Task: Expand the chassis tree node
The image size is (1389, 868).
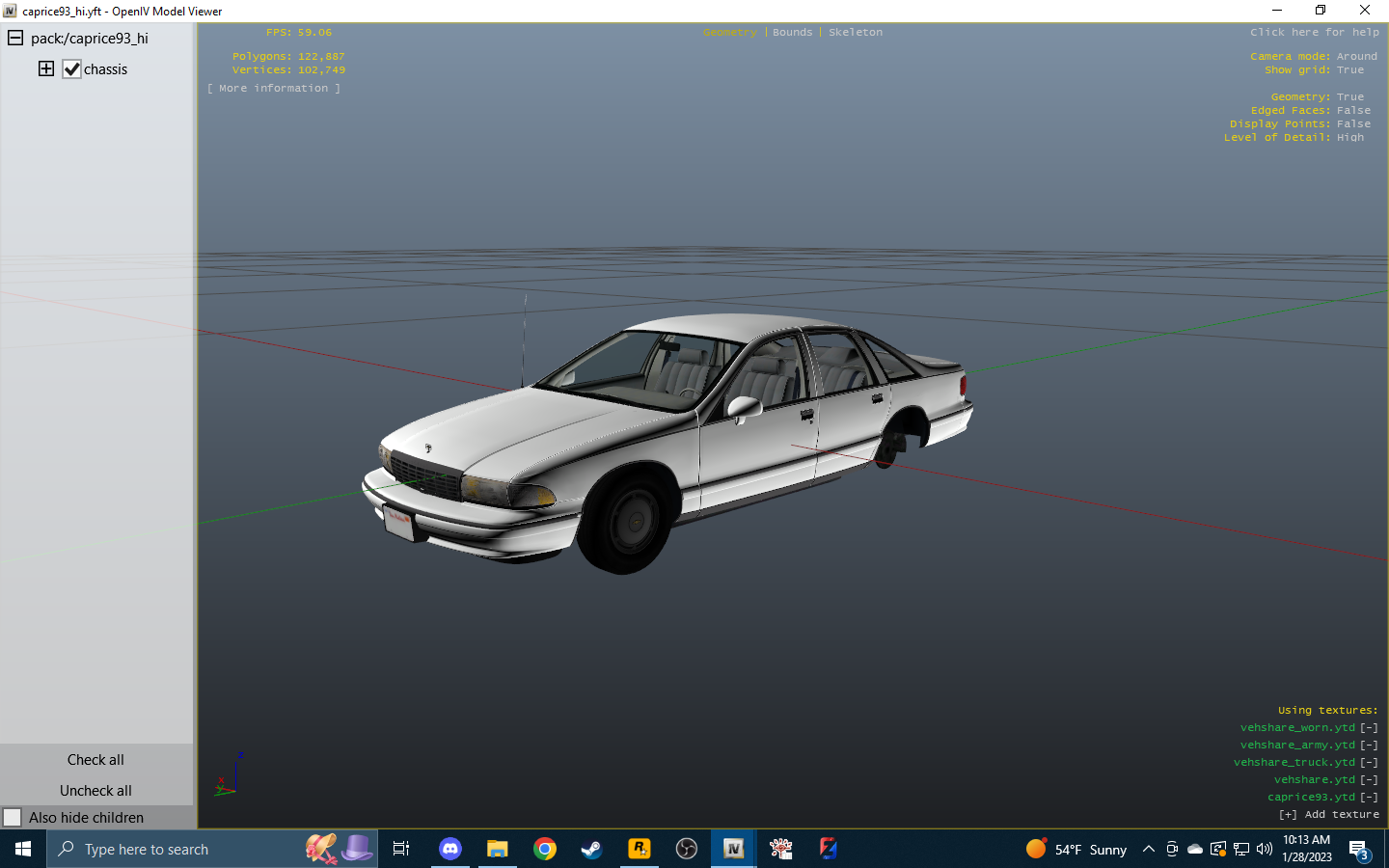Action: pyautogui.click(x=45, y=68)
